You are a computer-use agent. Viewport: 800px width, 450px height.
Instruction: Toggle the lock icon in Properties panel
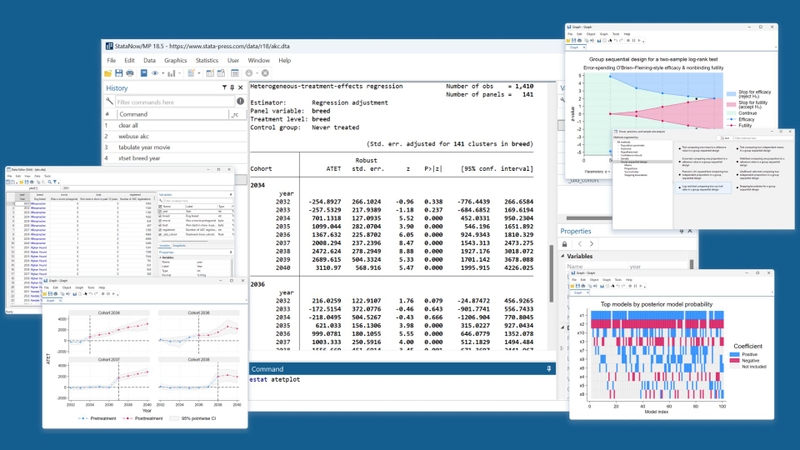coord(565,244)
